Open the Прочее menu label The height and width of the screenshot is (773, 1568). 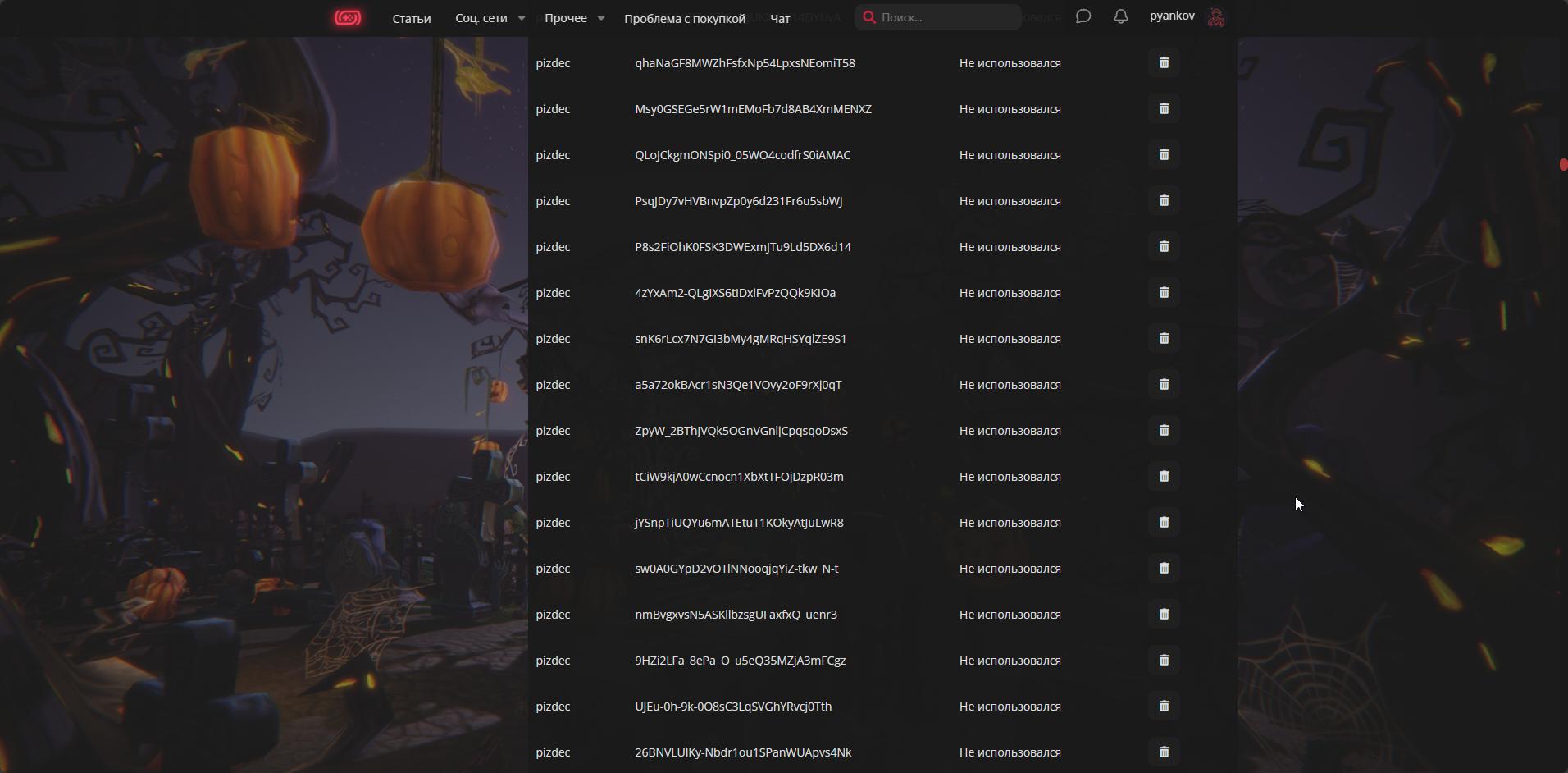pyautogui.click(x=566, y=18)
